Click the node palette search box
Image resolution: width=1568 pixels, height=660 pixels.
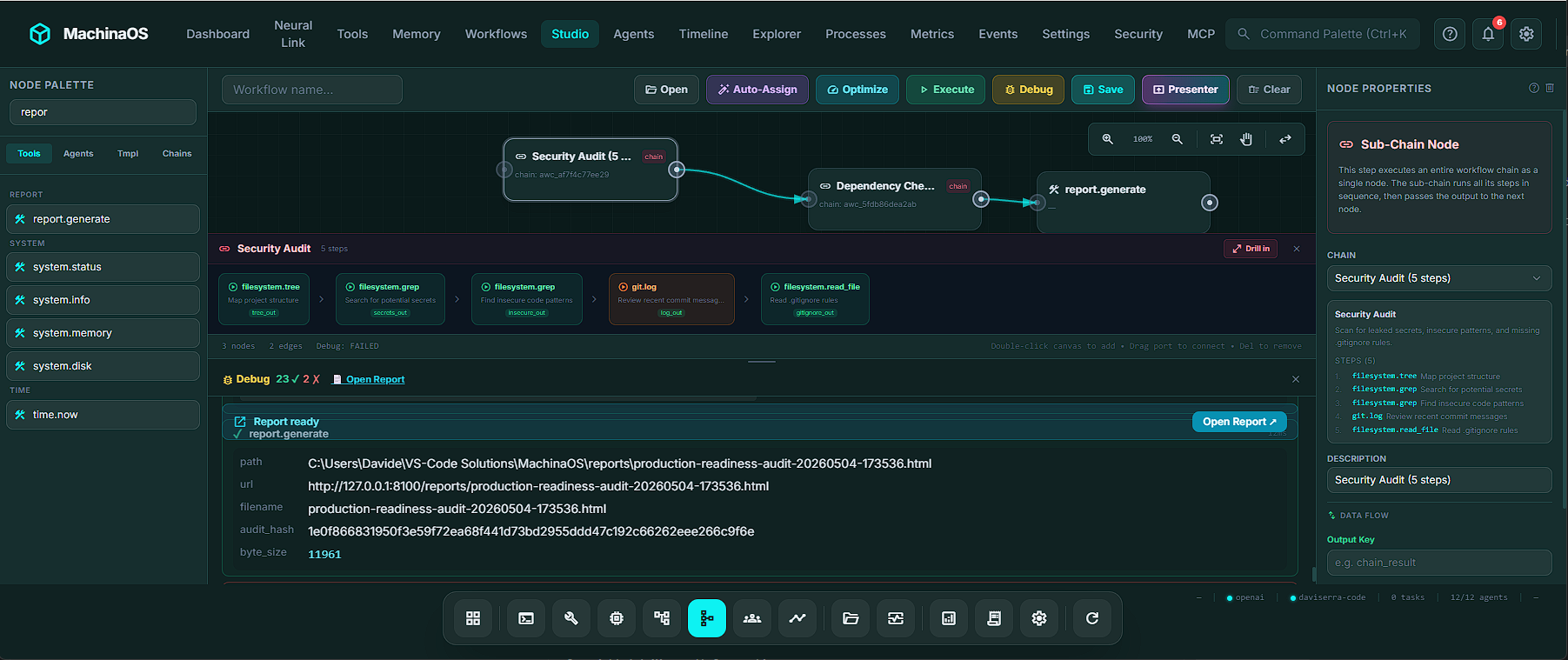point(103,112)
